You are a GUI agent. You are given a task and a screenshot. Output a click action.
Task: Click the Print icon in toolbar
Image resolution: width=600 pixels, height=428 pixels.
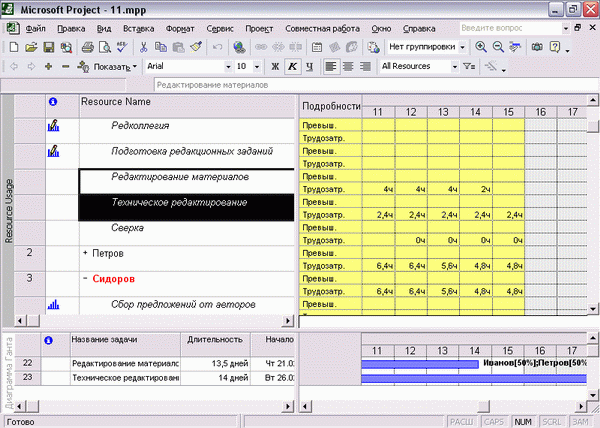(88, 47)
